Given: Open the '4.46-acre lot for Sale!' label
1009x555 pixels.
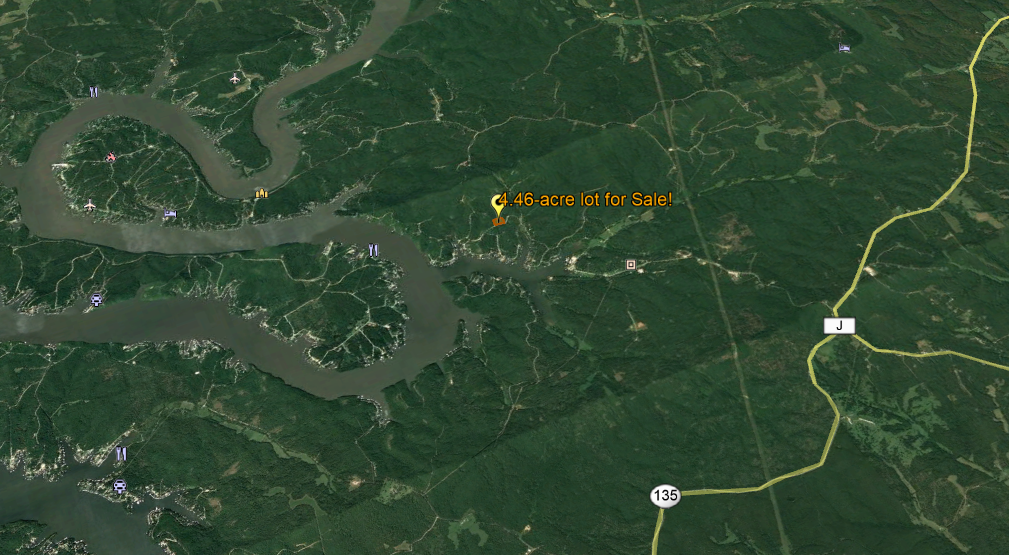Looking at the screenshot, I should [x=586, y=200].
